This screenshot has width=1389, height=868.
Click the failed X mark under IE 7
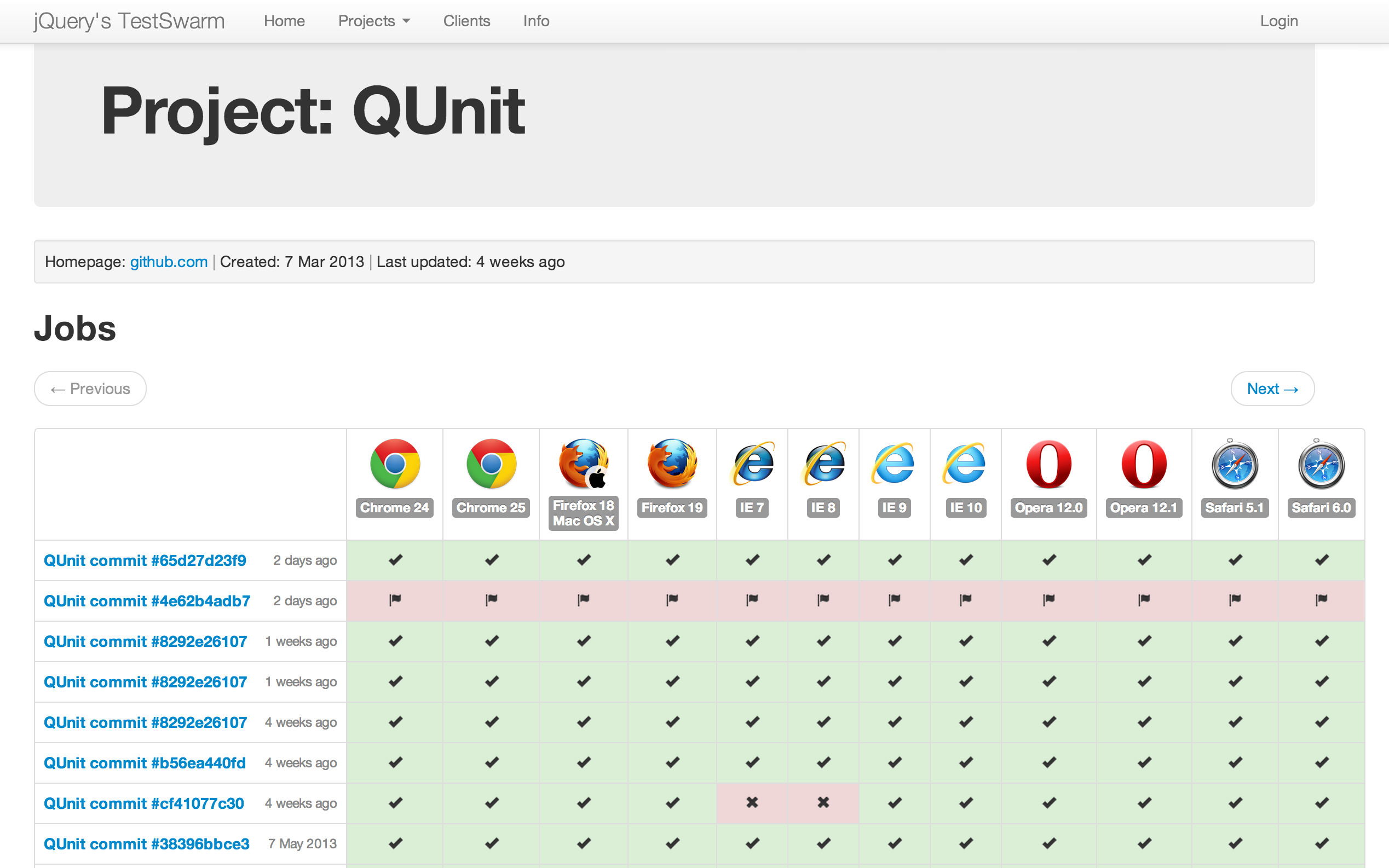pyautogui.click(x=752, y=802)
